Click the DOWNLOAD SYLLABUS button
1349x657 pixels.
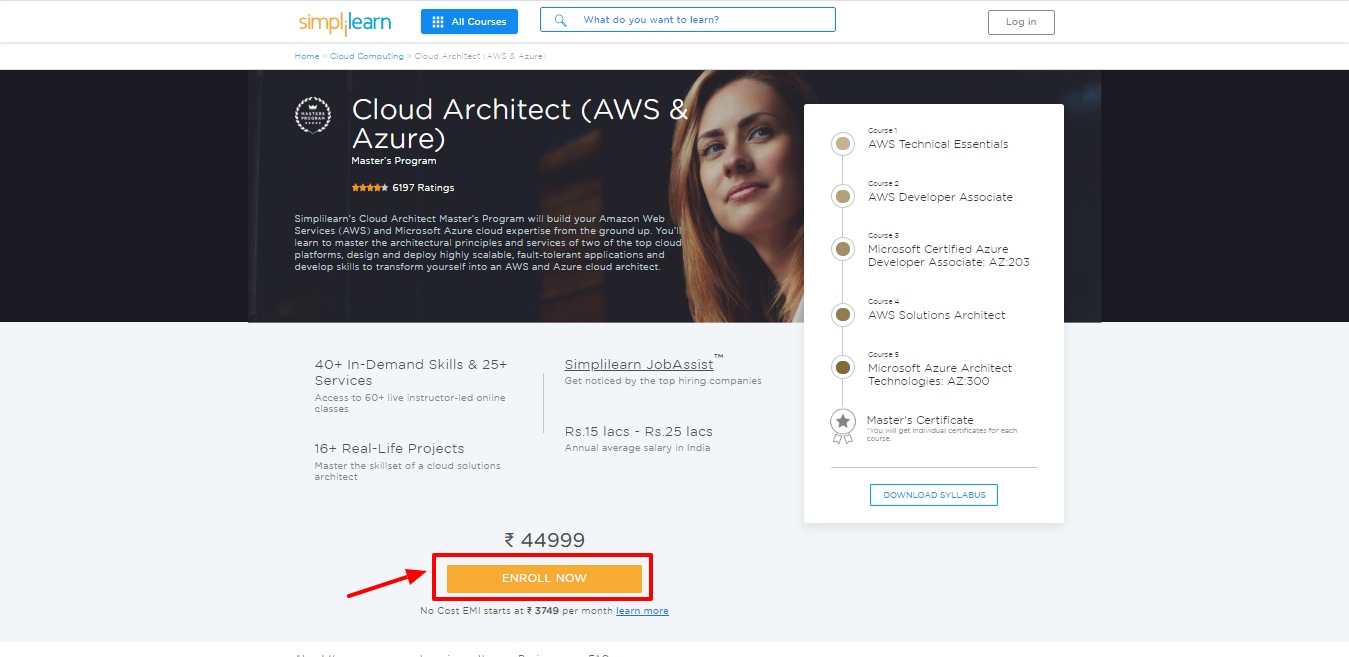[933, 494]
